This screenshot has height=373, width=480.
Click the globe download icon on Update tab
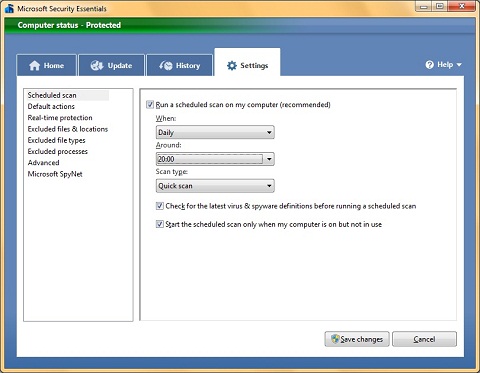(x=97, y=66)
